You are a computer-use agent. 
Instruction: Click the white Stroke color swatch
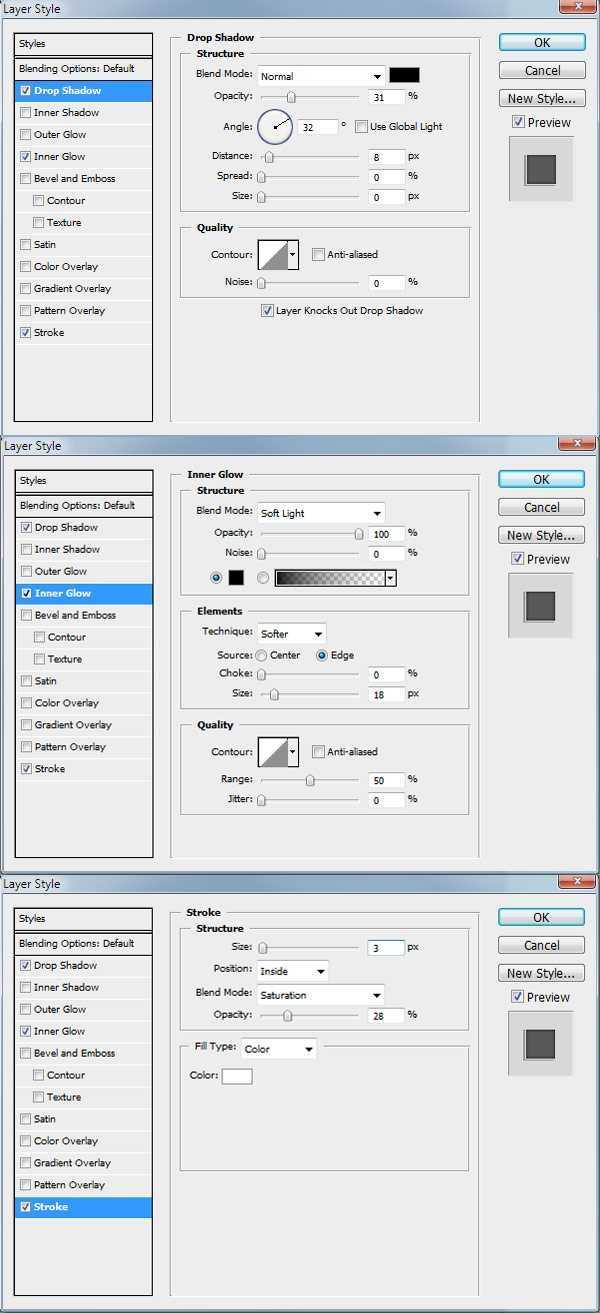point(237,1076)
